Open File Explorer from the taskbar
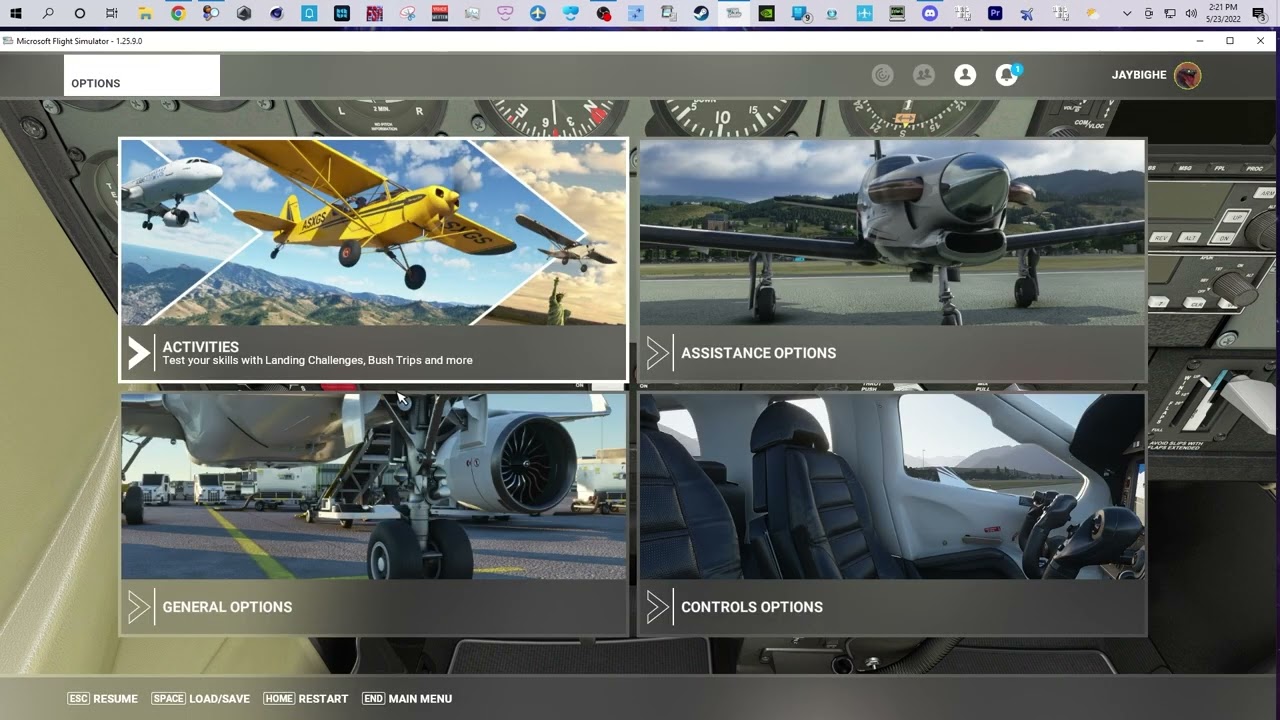 point(145,14)
